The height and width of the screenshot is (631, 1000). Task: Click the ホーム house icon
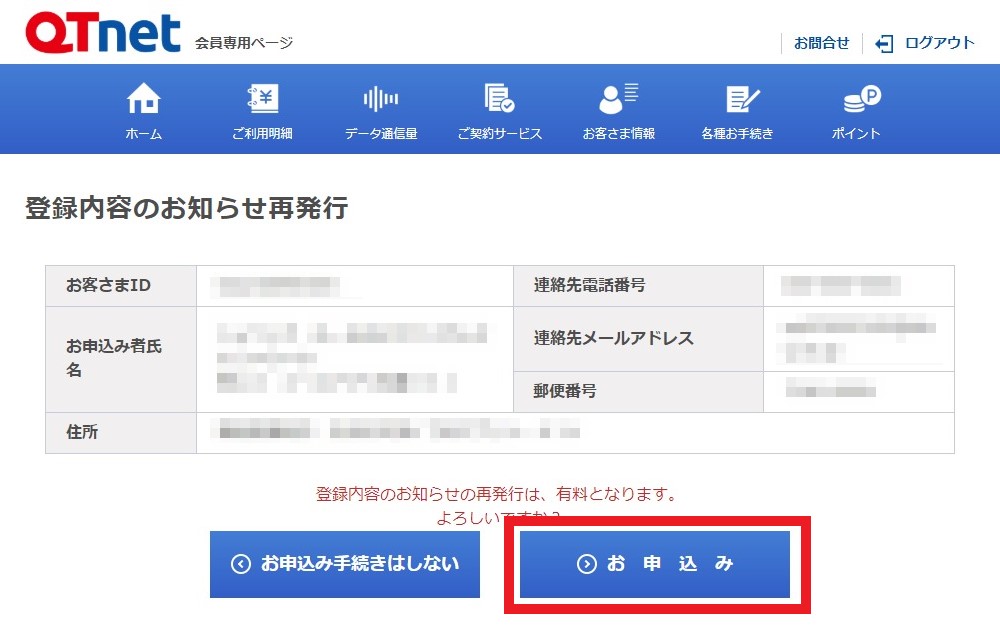143,98
